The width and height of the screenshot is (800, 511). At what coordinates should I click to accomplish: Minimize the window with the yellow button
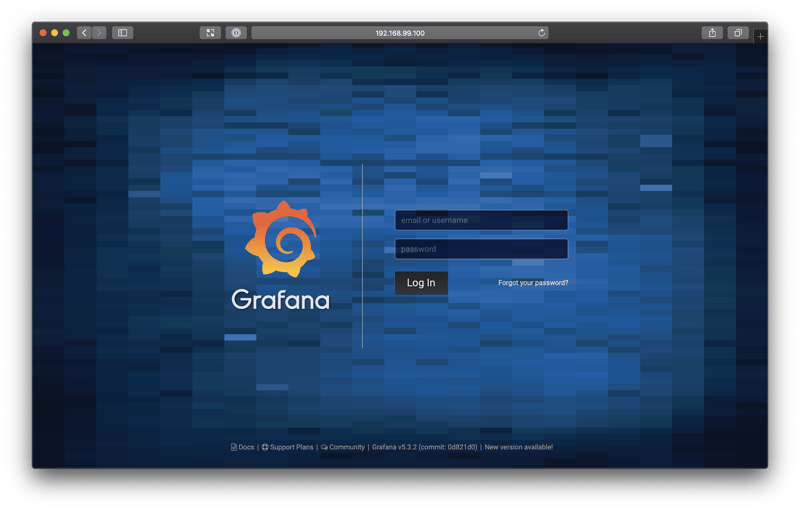tap(55, 33)
